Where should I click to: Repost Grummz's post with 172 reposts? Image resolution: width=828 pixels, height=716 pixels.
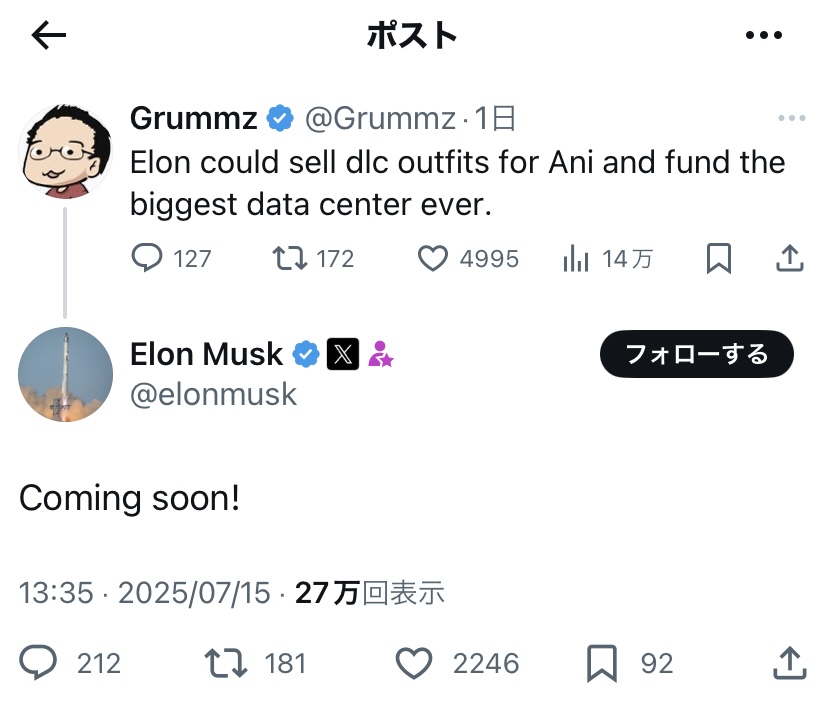pyautogui.click(x=290, y=259)
